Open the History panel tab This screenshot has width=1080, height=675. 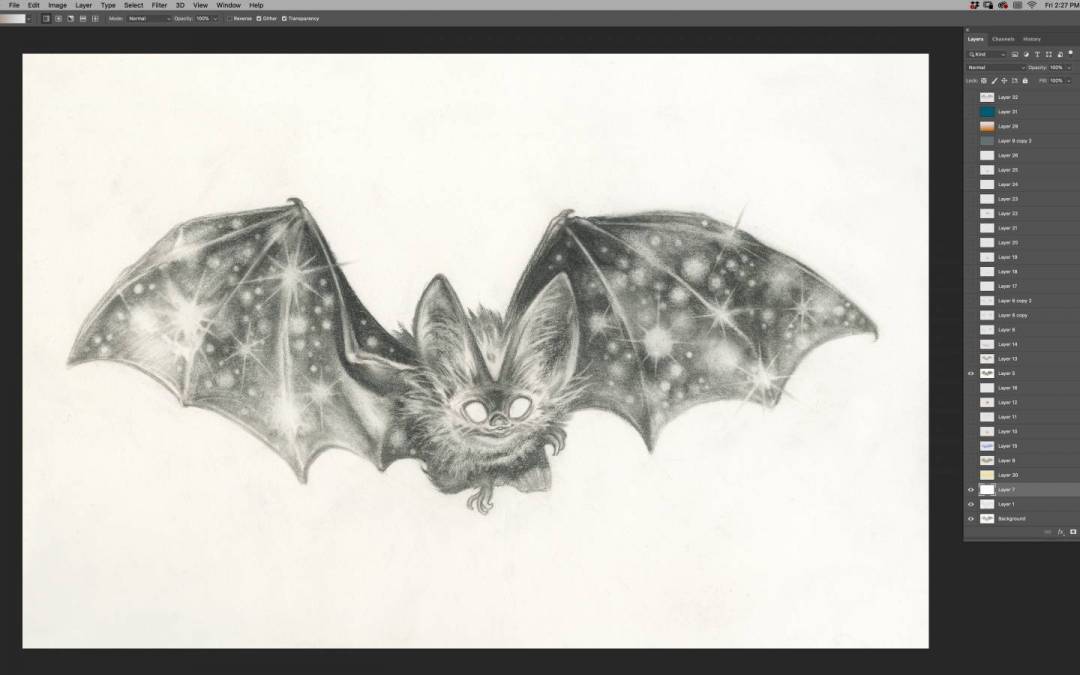click(x=1031, y=39)
